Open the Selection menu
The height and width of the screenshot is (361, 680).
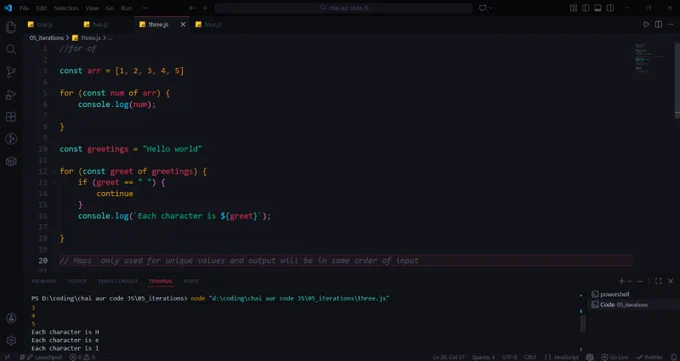click(66, 8)
